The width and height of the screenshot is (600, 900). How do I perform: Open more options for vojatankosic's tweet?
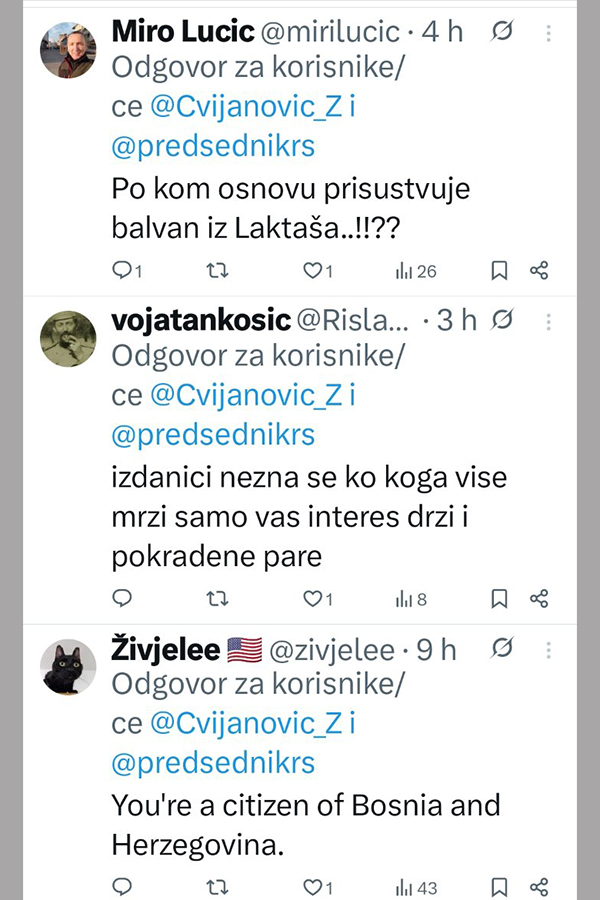coord(548,321)
